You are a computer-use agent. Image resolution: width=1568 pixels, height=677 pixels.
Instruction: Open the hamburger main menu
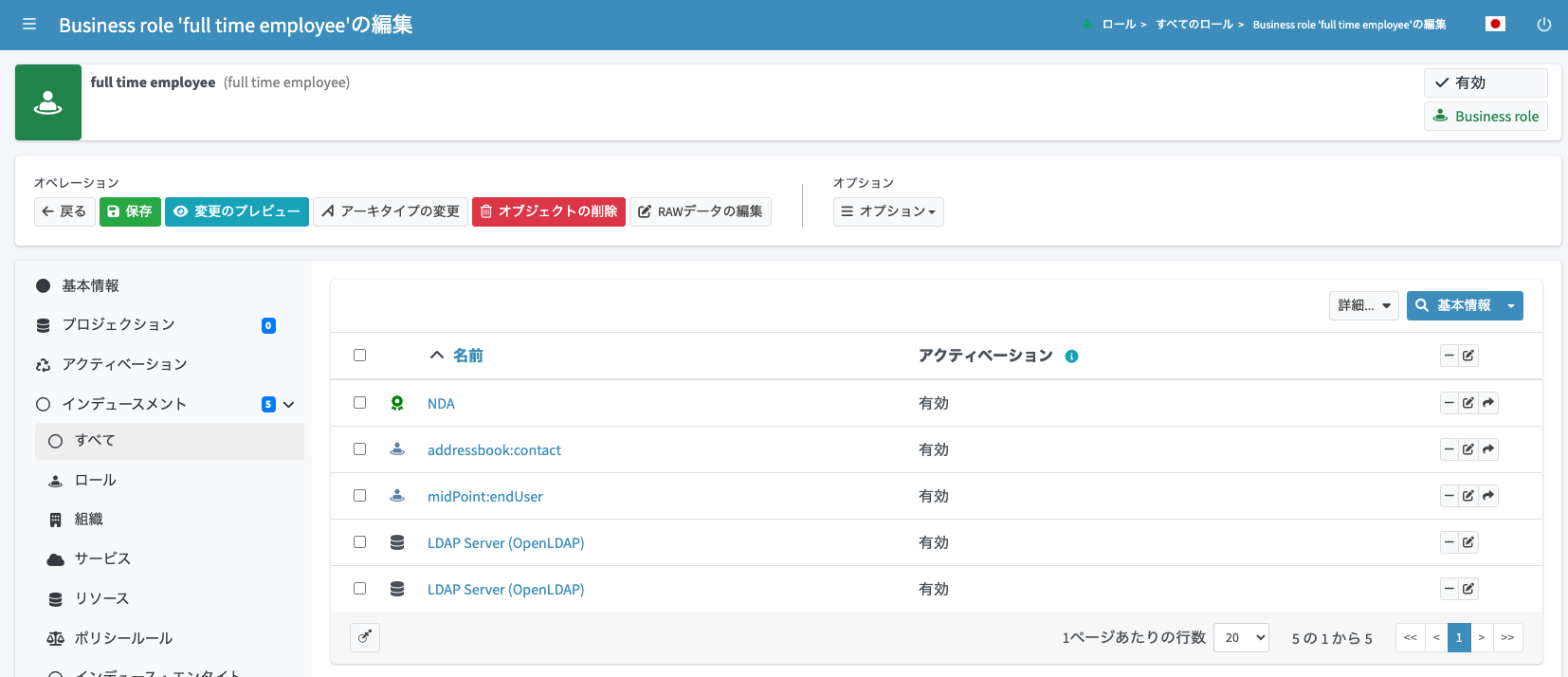click(x=29, y=25)
